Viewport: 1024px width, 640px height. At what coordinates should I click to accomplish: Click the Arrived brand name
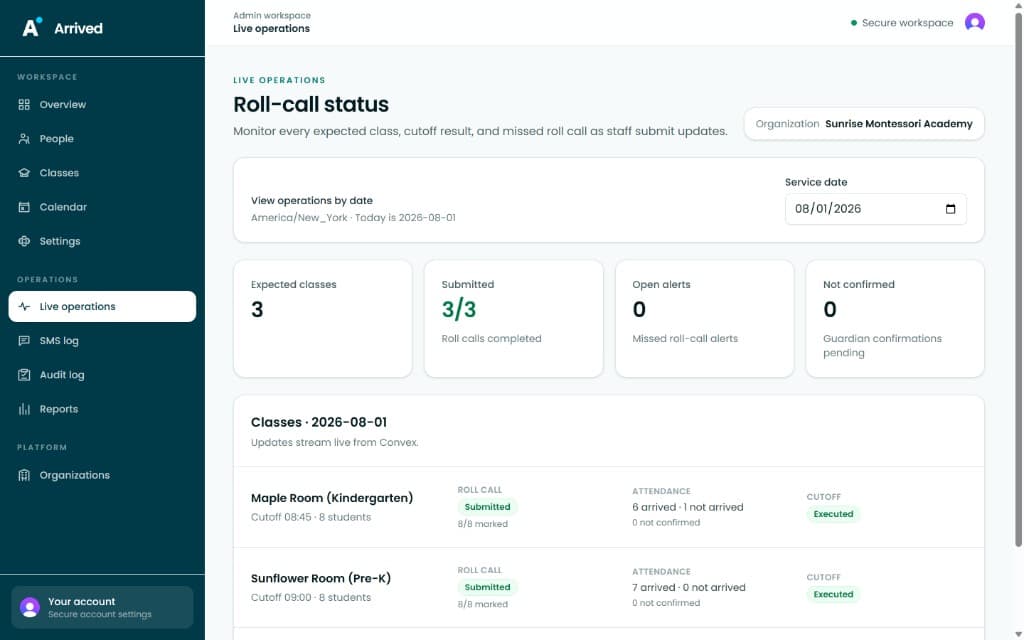click(78, 28)
